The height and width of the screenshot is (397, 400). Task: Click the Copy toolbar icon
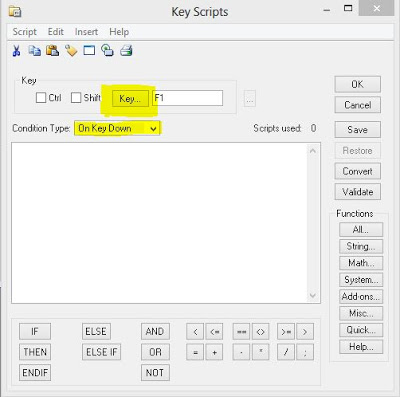tap(34, 51)
